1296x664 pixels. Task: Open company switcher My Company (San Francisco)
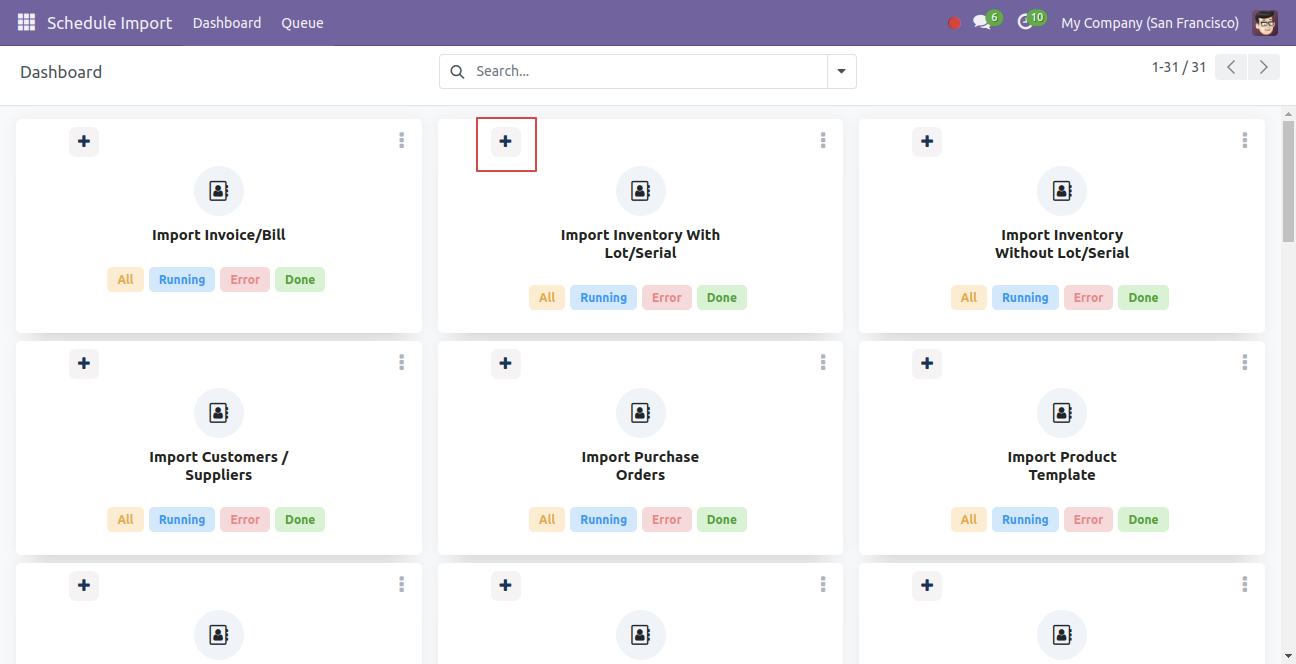coord(1150,23)
